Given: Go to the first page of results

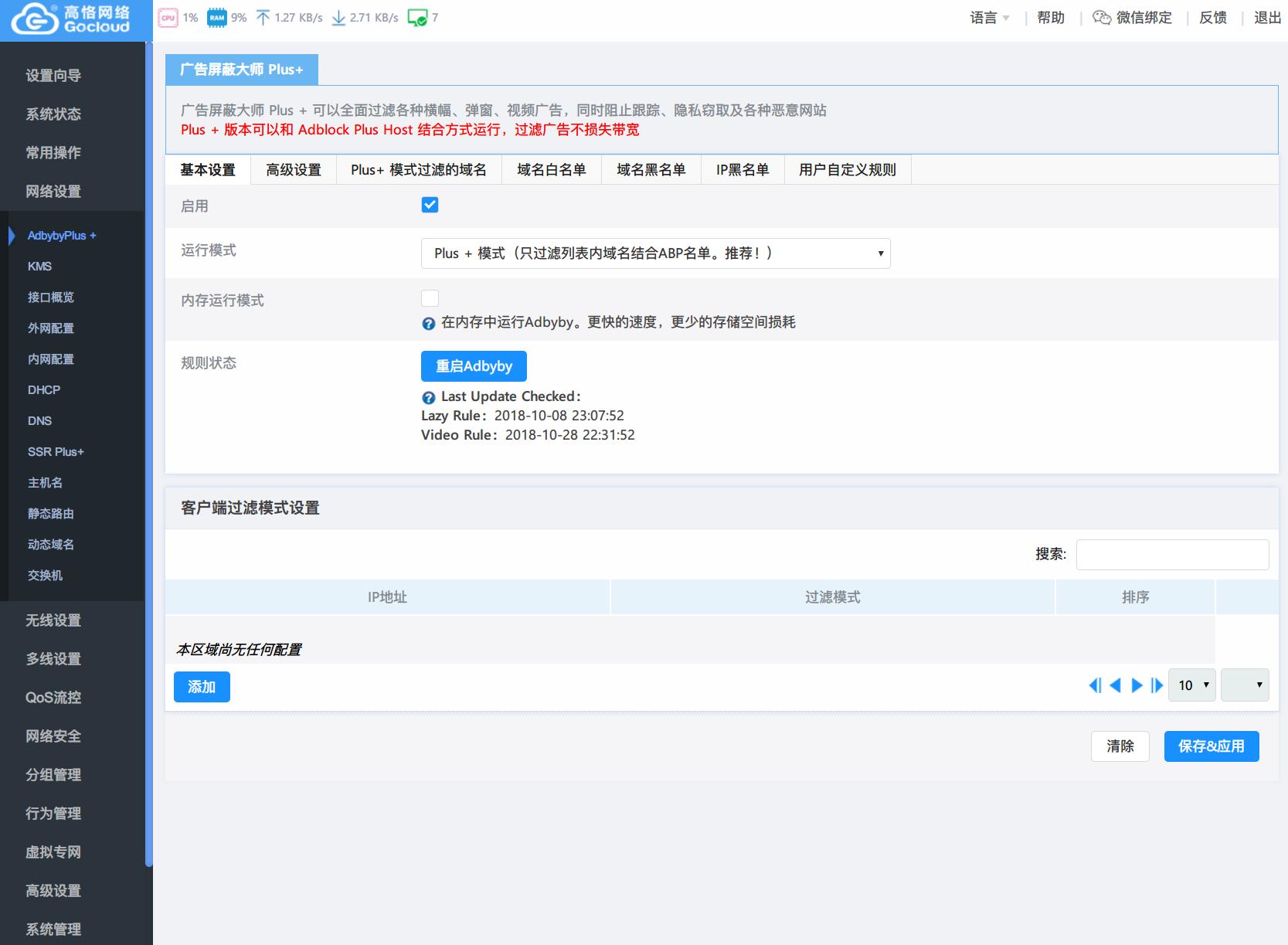Looking at the screenshot, I should [x=1095, y=685].
